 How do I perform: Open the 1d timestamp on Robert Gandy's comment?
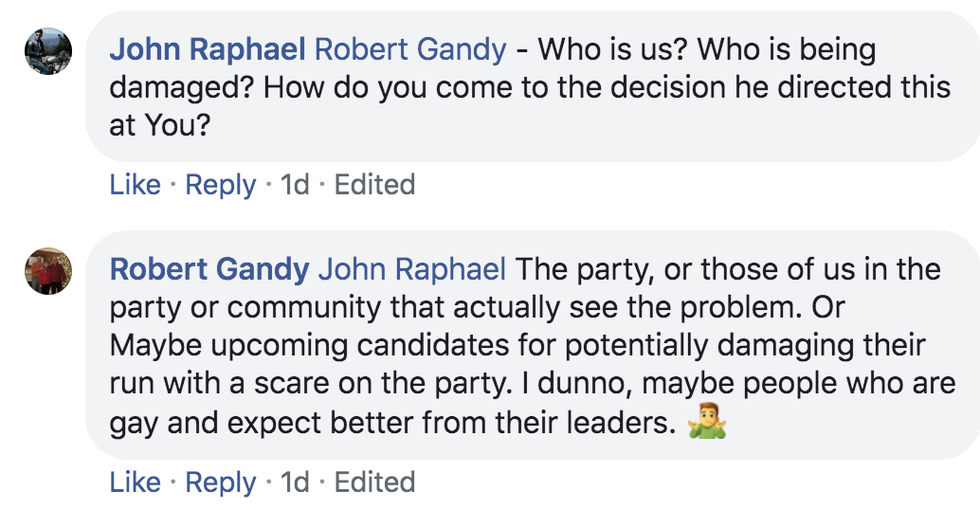[294, 483]
